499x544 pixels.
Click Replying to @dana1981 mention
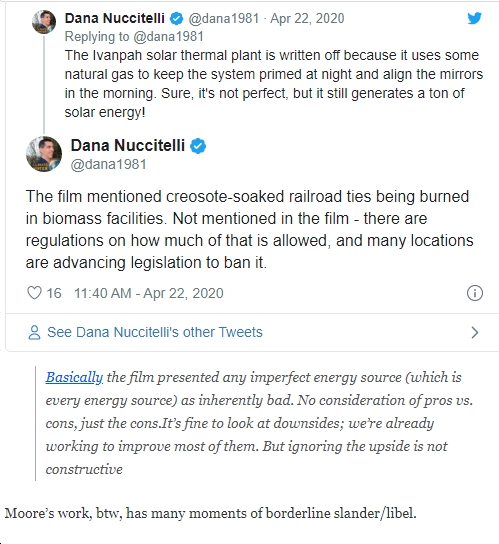tap(134, 36)
